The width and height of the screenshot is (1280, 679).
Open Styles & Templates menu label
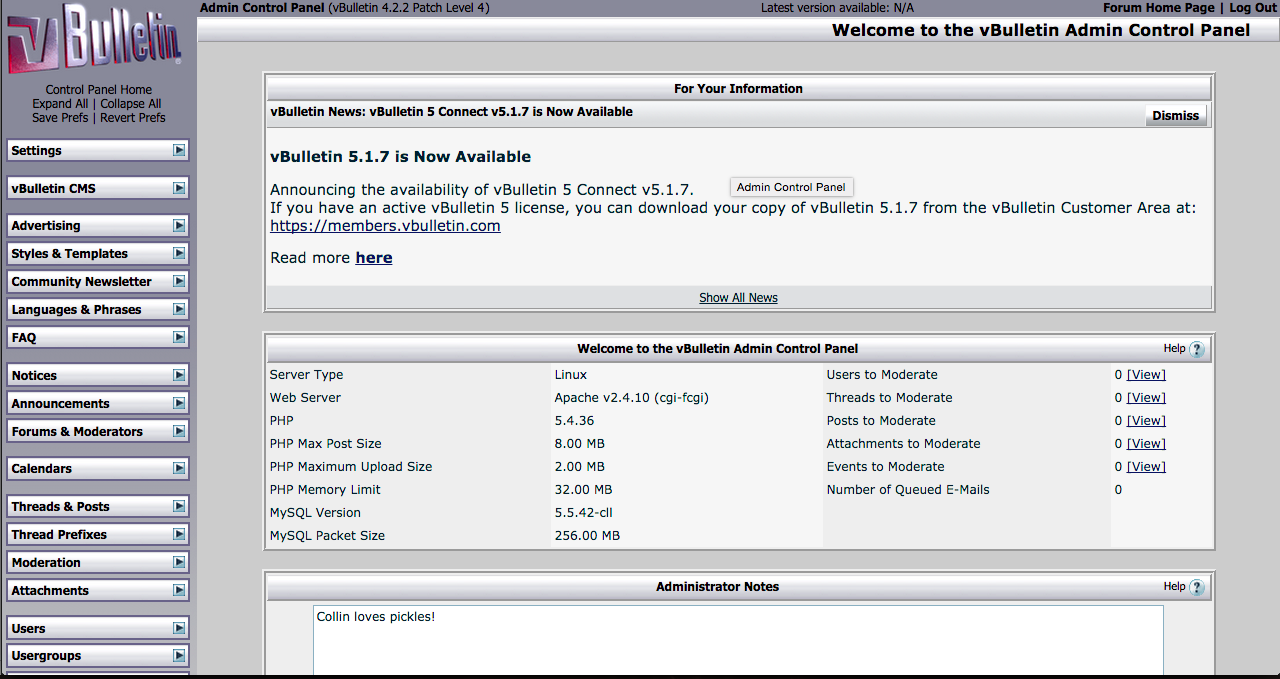pyautogui.click(x=69, y=254)
